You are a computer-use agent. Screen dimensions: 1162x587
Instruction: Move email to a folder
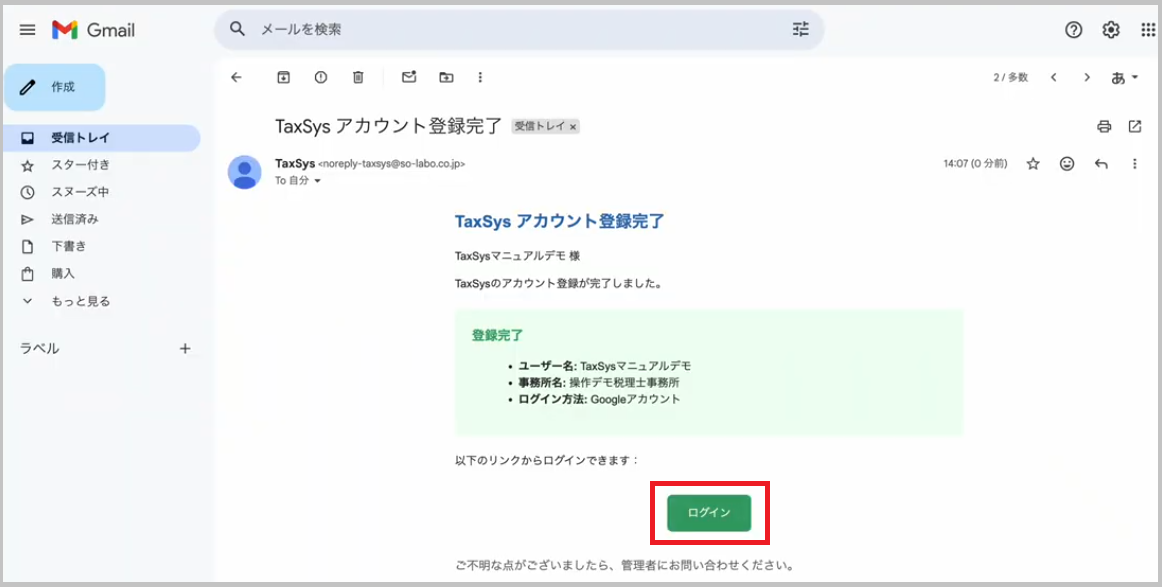[x=446, y=77]
